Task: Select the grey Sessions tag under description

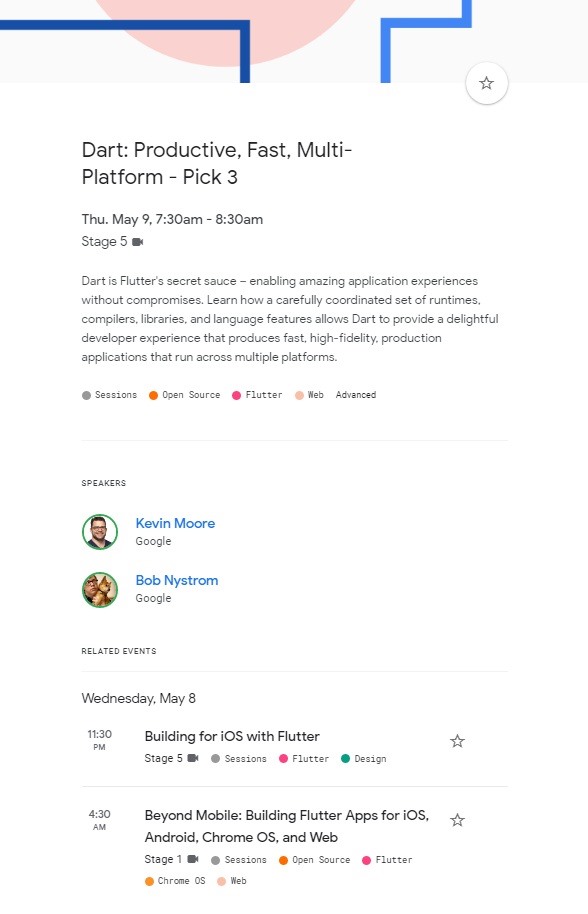Action: 110,395
